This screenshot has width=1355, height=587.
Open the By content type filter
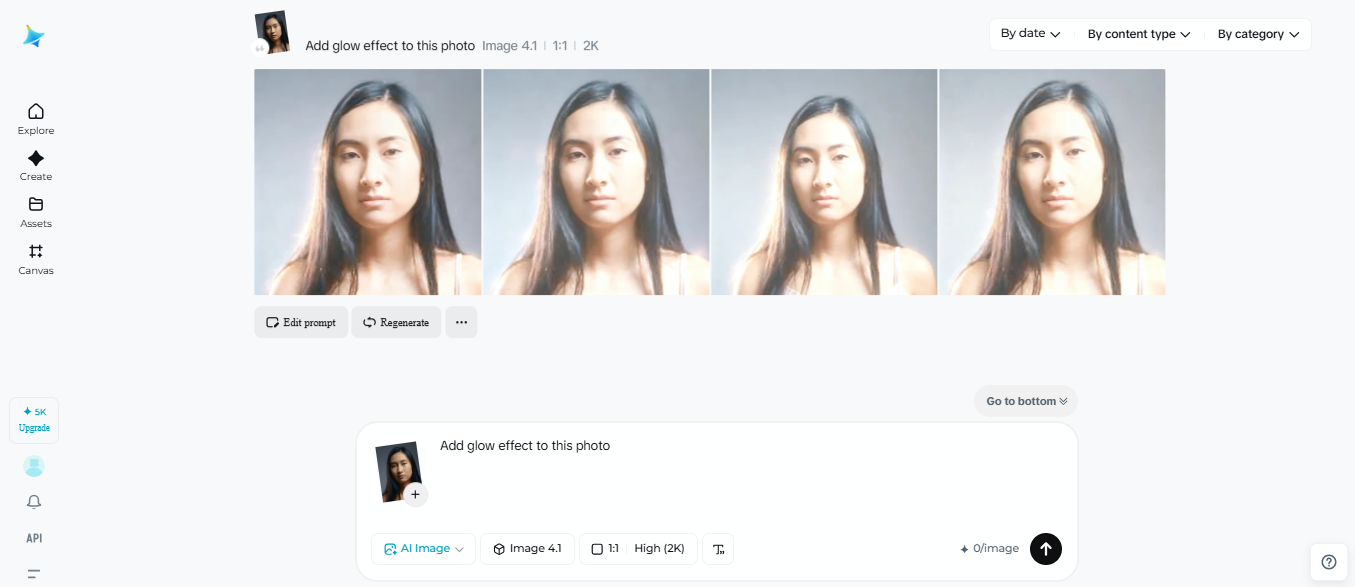pos(1137,33)
